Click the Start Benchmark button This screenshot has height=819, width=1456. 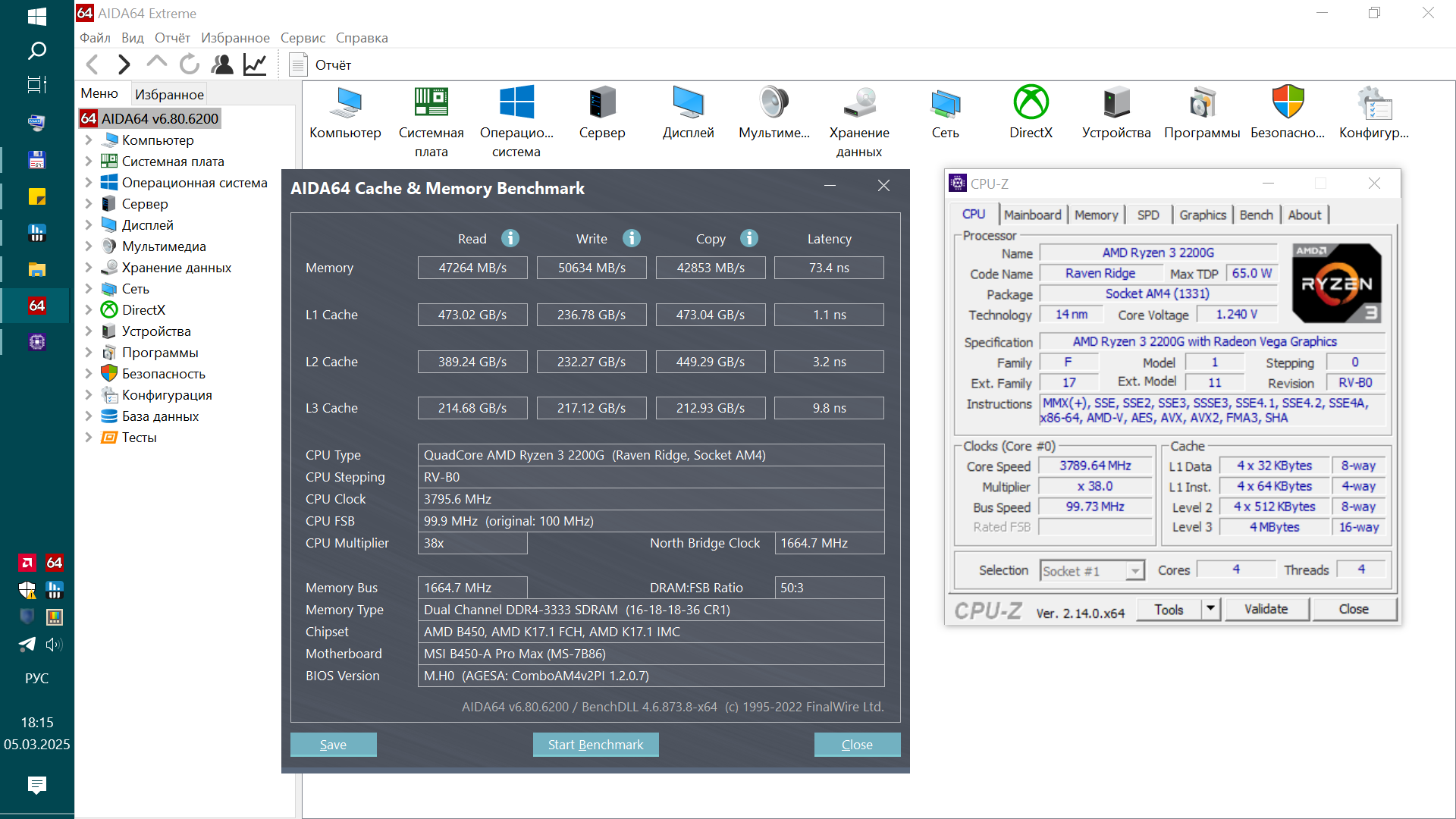pyautogui.click(x=595, y=745)
